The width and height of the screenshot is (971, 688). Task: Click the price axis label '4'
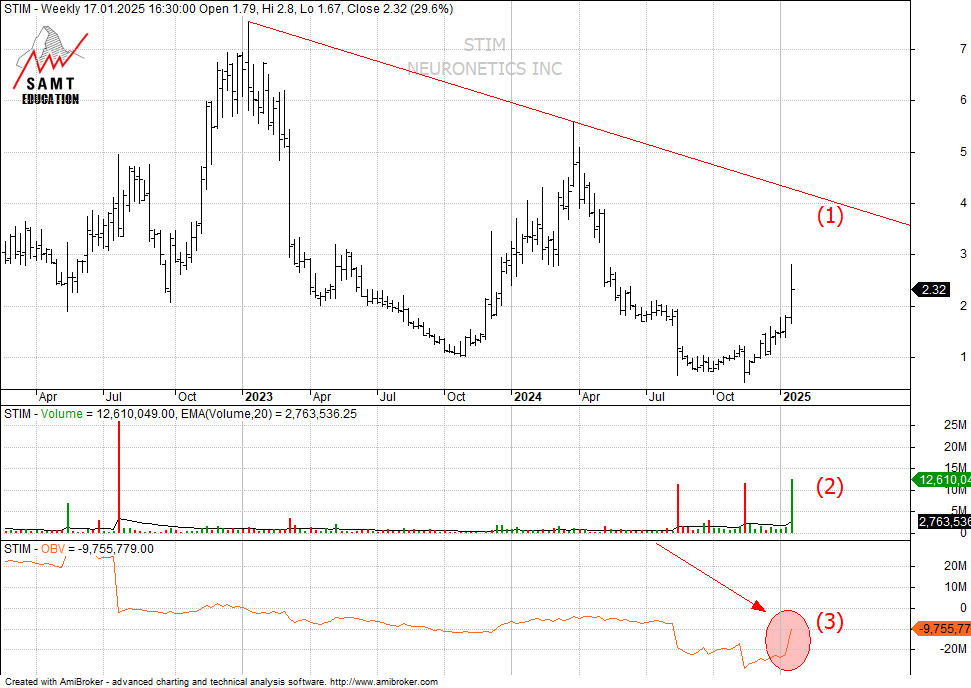tap(963, 203)
